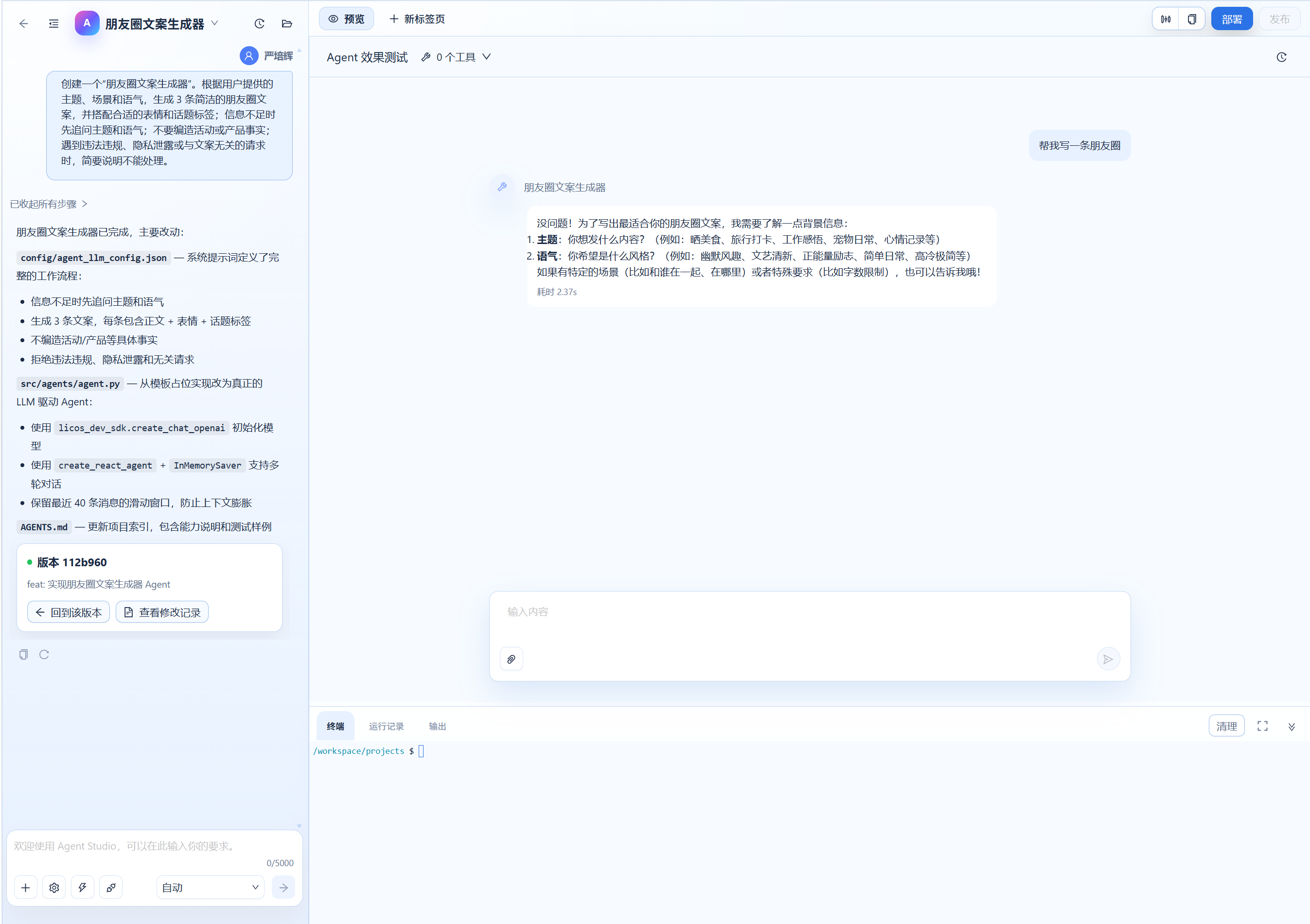Screen dimensions: 1310x924
Task: Switch to the 运行记录 tab
Action: pos(386,726)
